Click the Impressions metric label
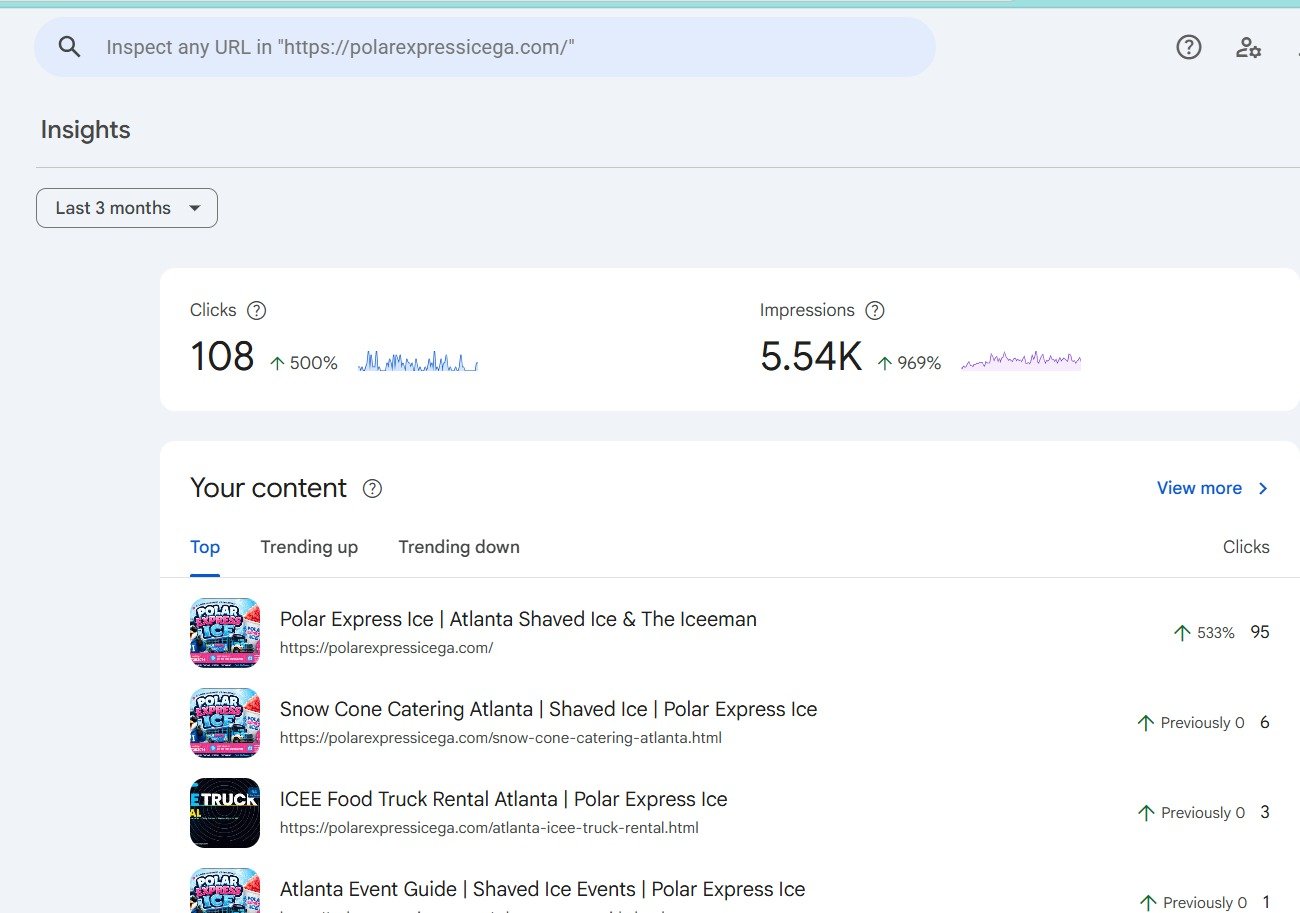This screenshot has height=913, width=1300. click(x=807, y=310)
